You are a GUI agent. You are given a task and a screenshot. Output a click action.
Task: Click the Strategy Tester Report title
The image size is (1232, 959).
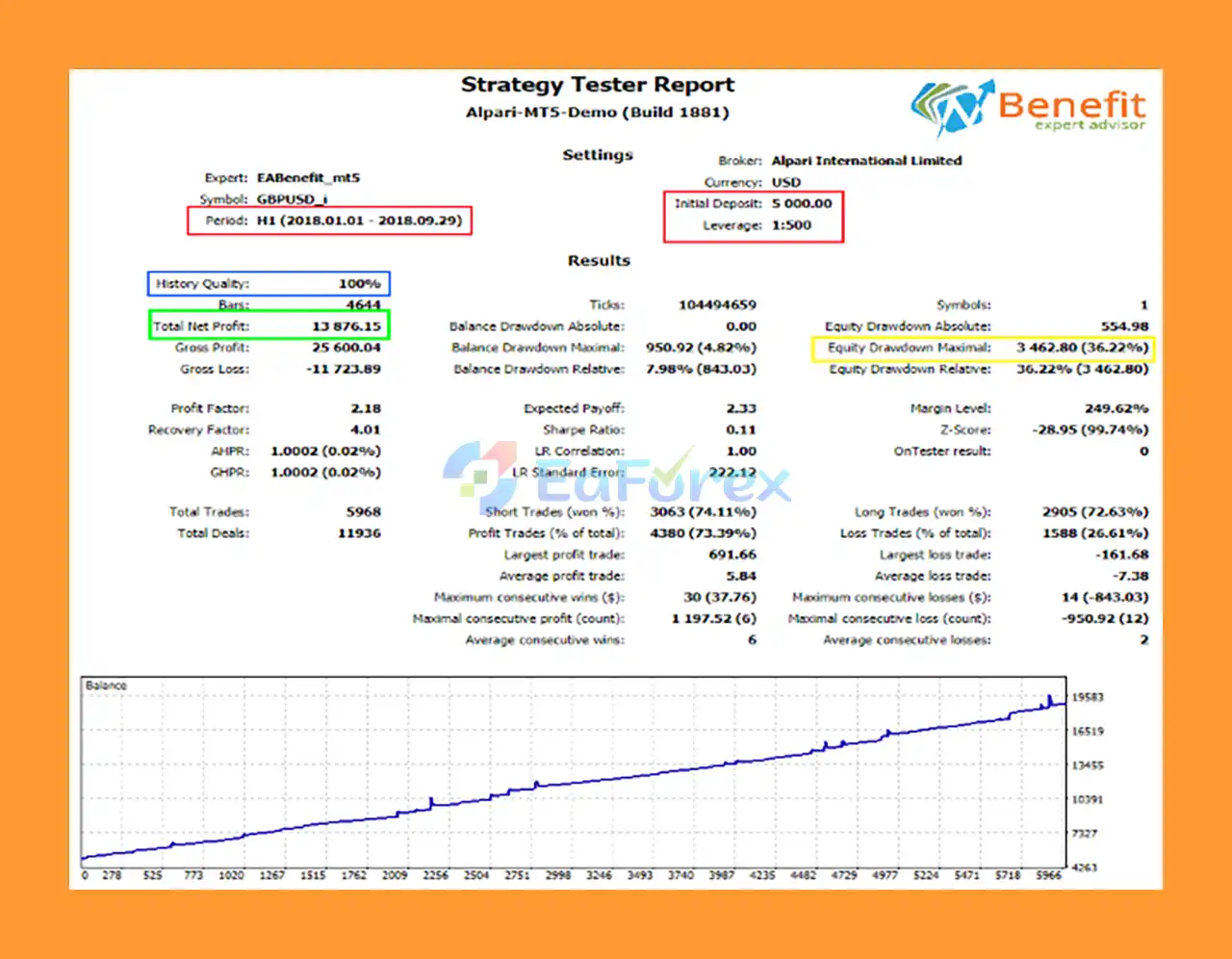pyautogui.click(x=597, y=85)
